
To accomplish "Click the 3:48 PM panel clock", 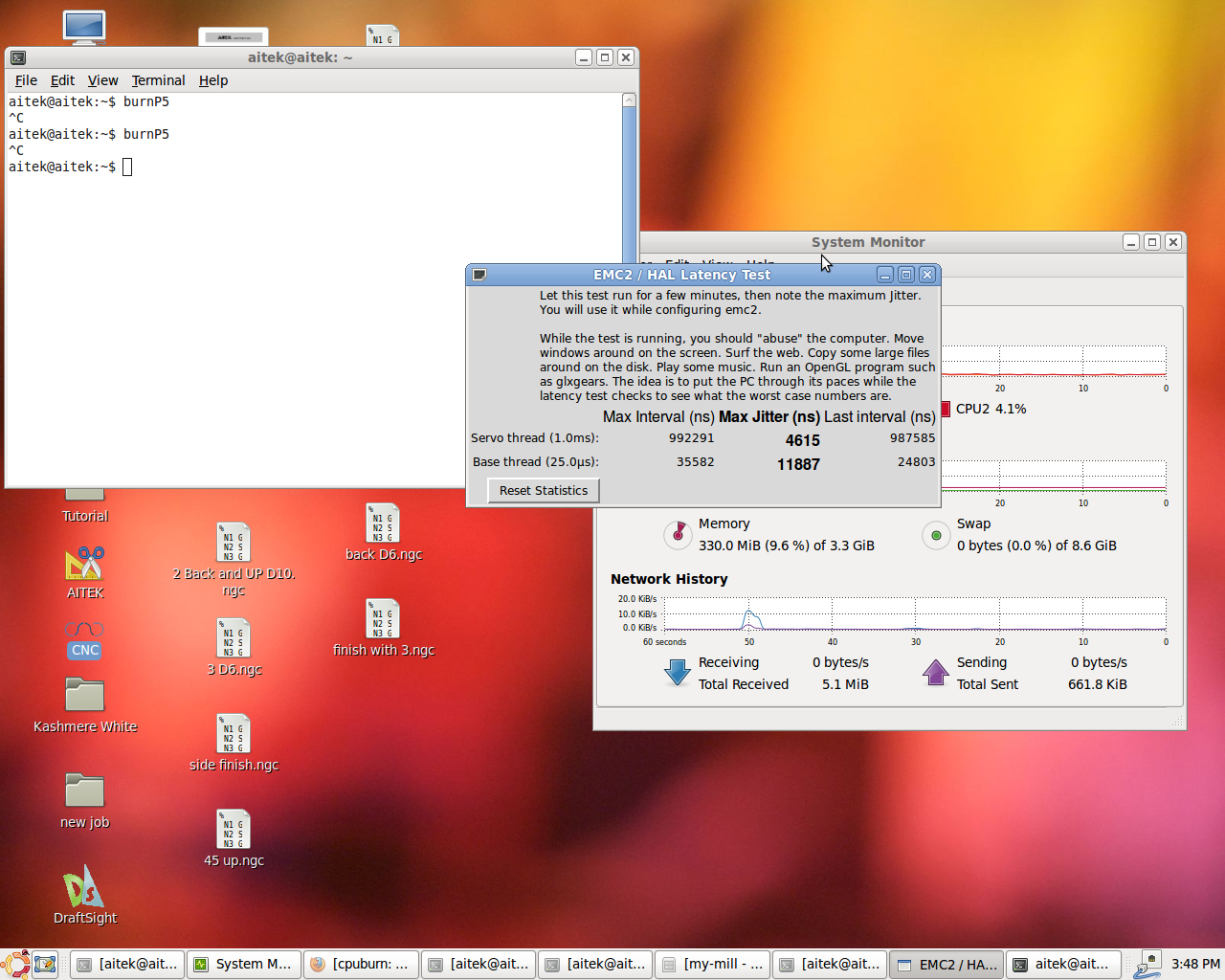I will click(x=1195, y=964).
